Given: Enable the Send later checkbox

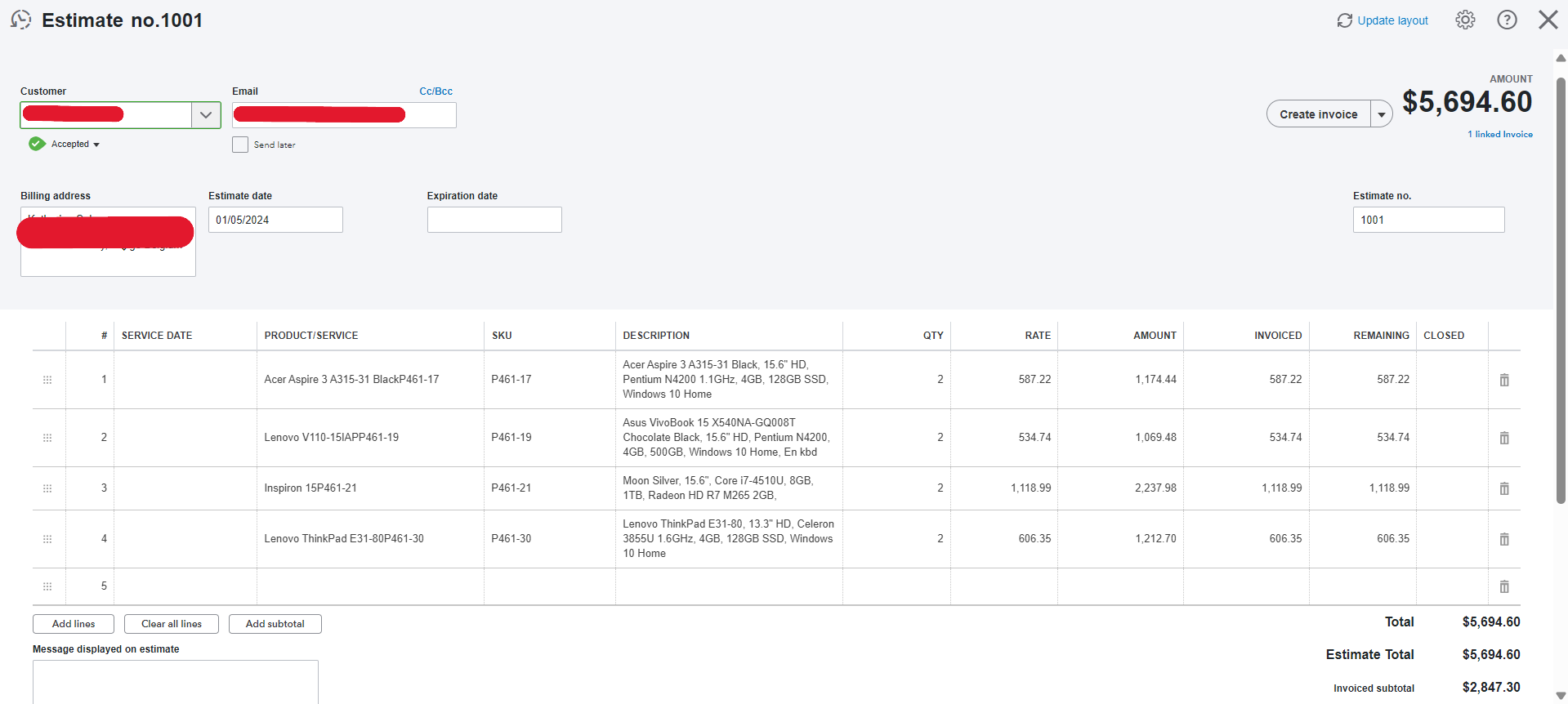Looking at the screenshot, I should pyautogui.click(x=240, y=145).
